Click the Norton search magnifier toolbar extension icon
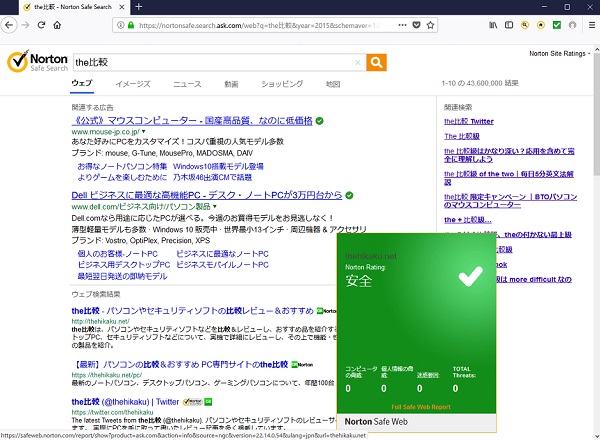The height and width of the screenshot is (440, 600). click(x=525, y=25)
